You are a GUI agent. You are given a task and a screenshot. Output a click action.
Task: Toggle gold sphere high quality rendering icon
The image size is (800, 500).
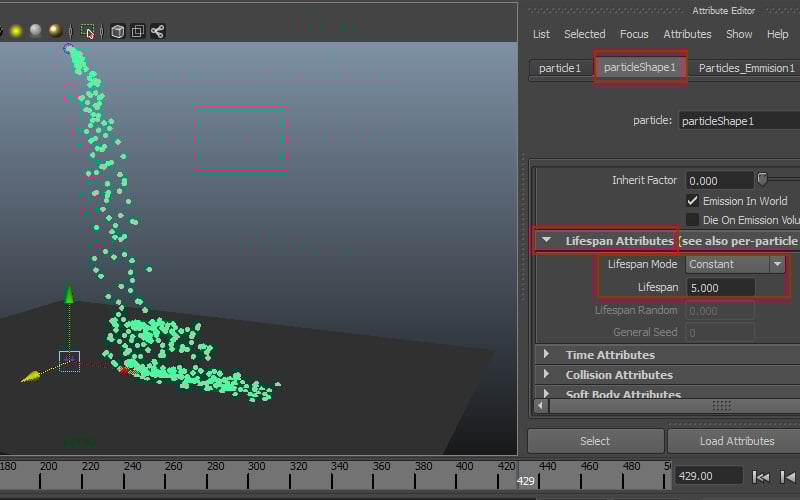click(x=55, y=31)
